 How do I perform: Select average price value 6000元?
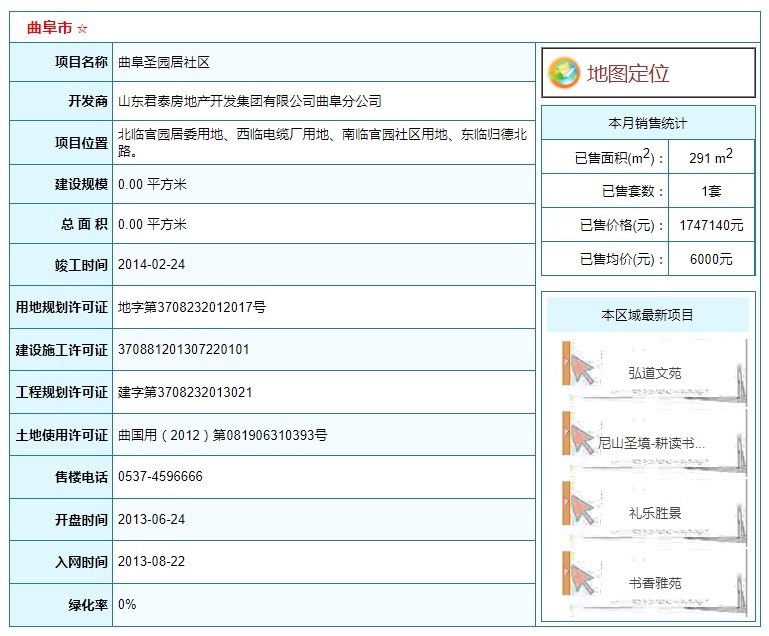pyautogui.click(x=711, y=259)
